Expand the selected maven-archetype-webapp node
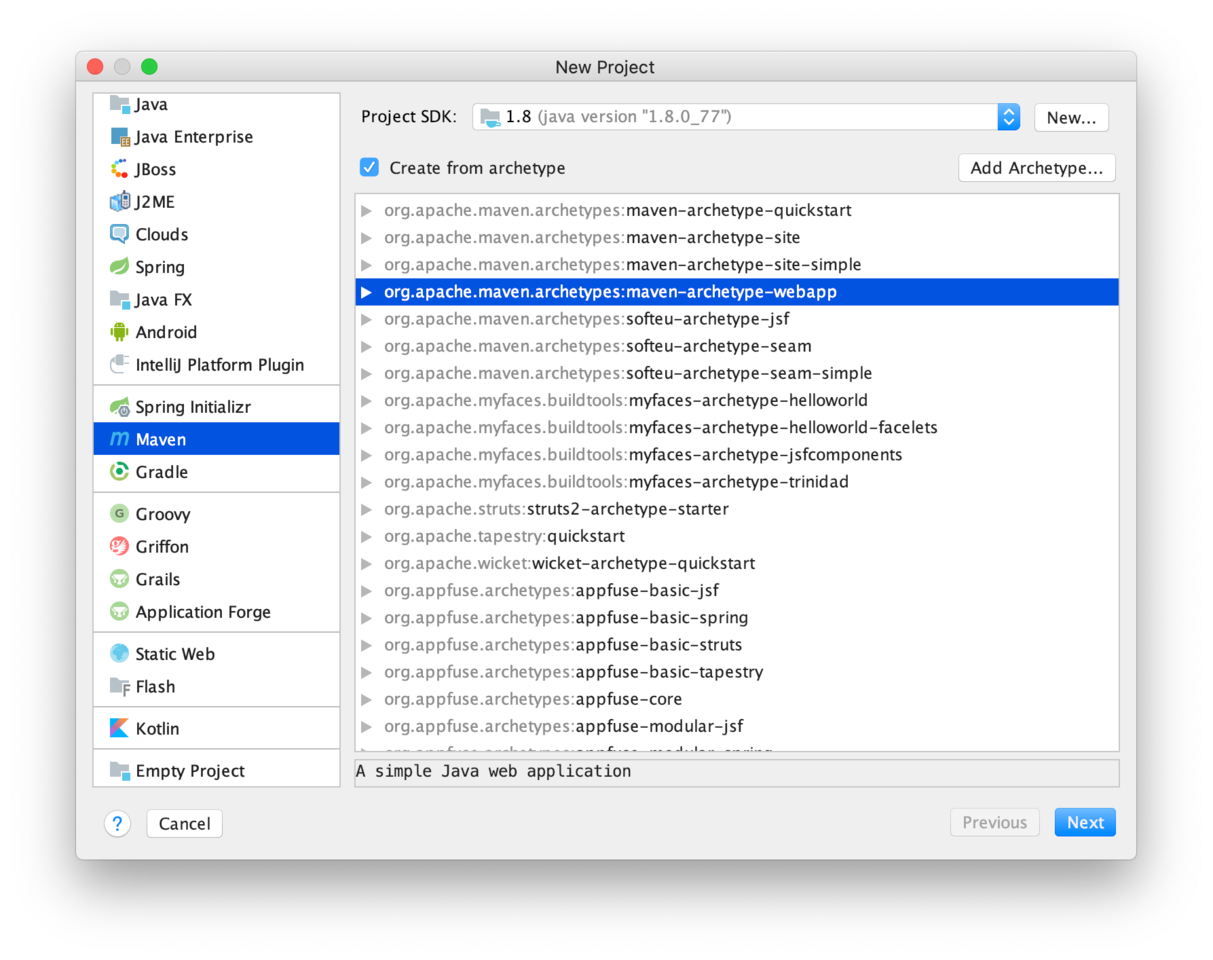Image resolution: width=1213 pixels, height=960 pixels. pos(367,292)
